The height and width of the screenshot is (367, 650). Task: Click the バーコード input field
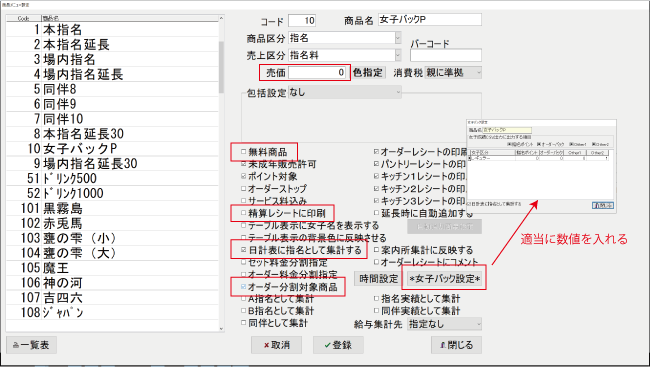tap(446, 56)
